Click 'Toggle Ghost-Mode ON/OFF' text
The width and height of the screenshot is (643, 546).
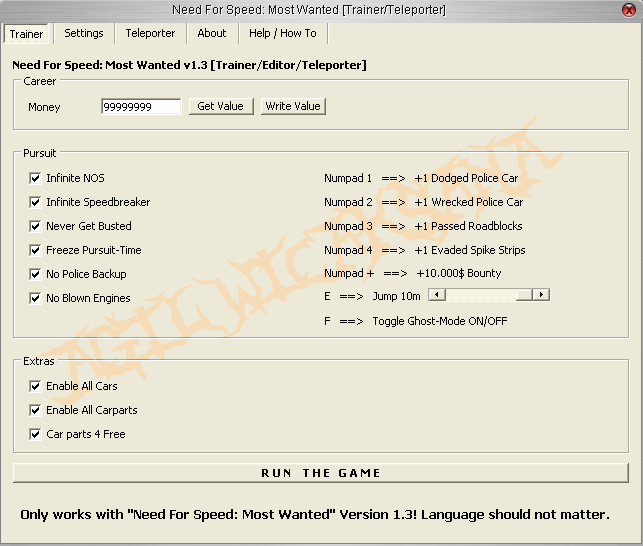click(x=440, y=321)
